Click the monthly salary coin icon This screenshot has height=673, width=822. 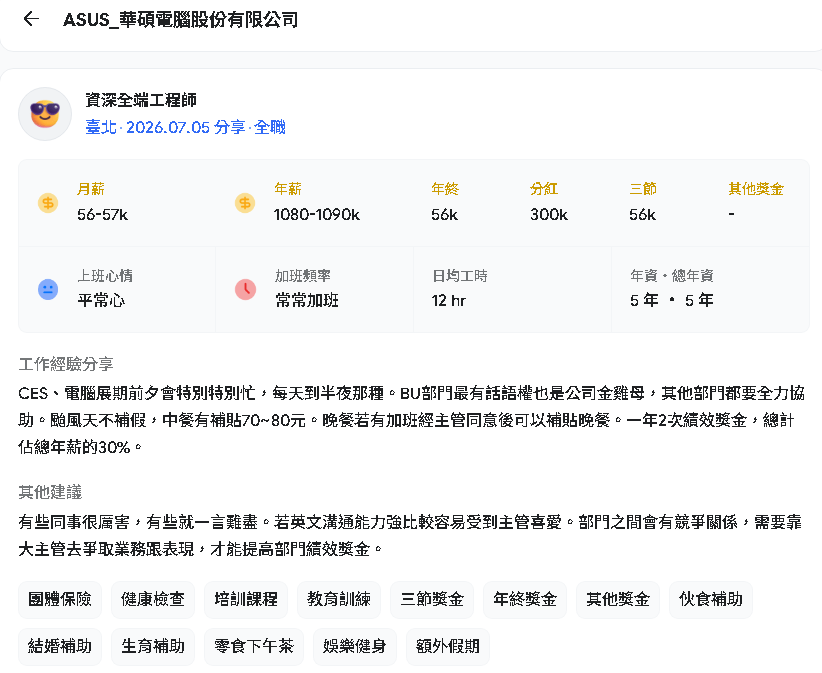coord(48,203)
